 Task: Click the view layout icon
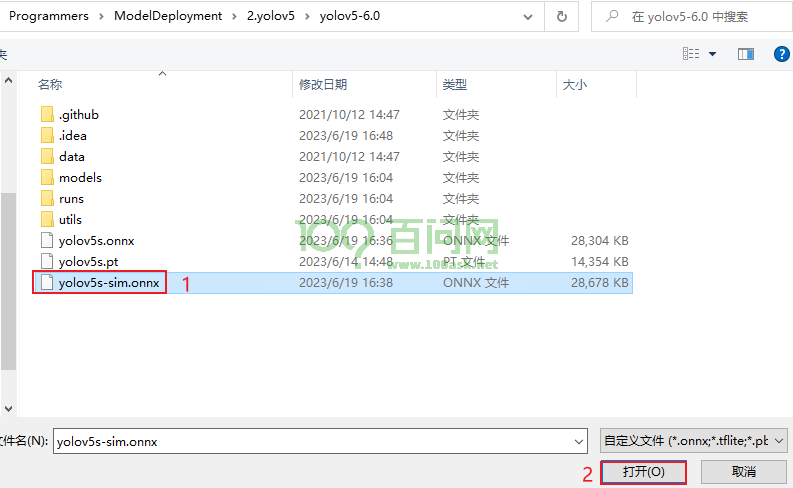pos(690,53)
